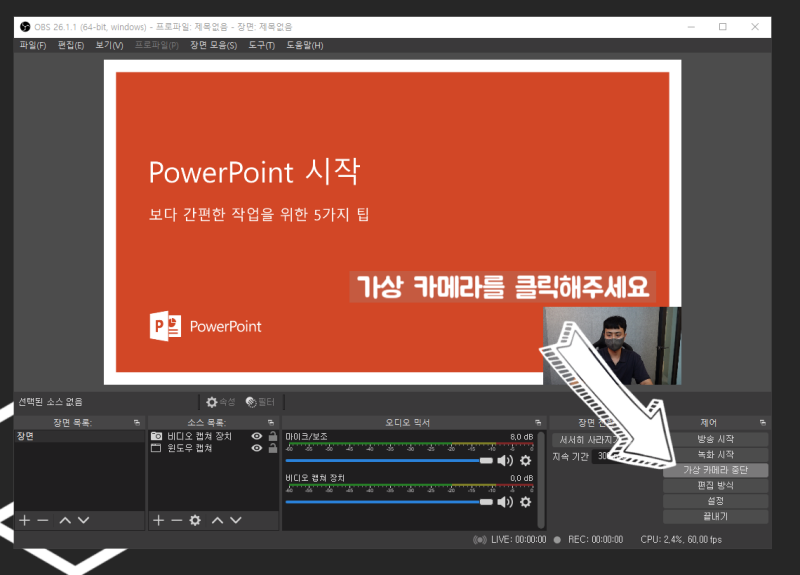Maximize the OBS window
The image size is (800, 575).
pos(723,27)
